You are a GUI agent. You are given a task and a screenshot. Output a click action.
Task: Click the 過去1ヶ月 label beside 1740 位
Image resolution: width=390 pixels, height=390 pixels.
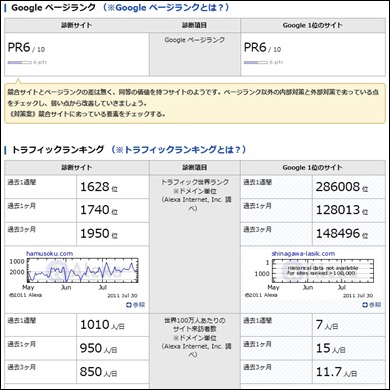coord(22,206)
